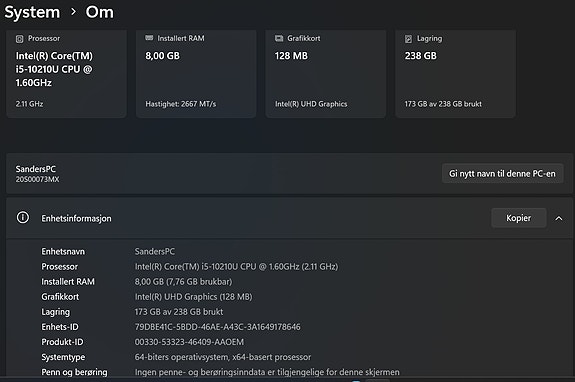Select model number 20S00073MX
This screenshot has width=575, height=382.
(x=37, y=179)
